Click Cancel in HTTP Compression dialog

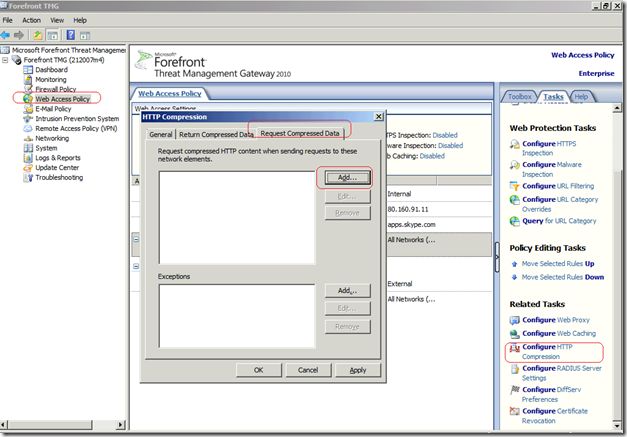coord(308,370)
